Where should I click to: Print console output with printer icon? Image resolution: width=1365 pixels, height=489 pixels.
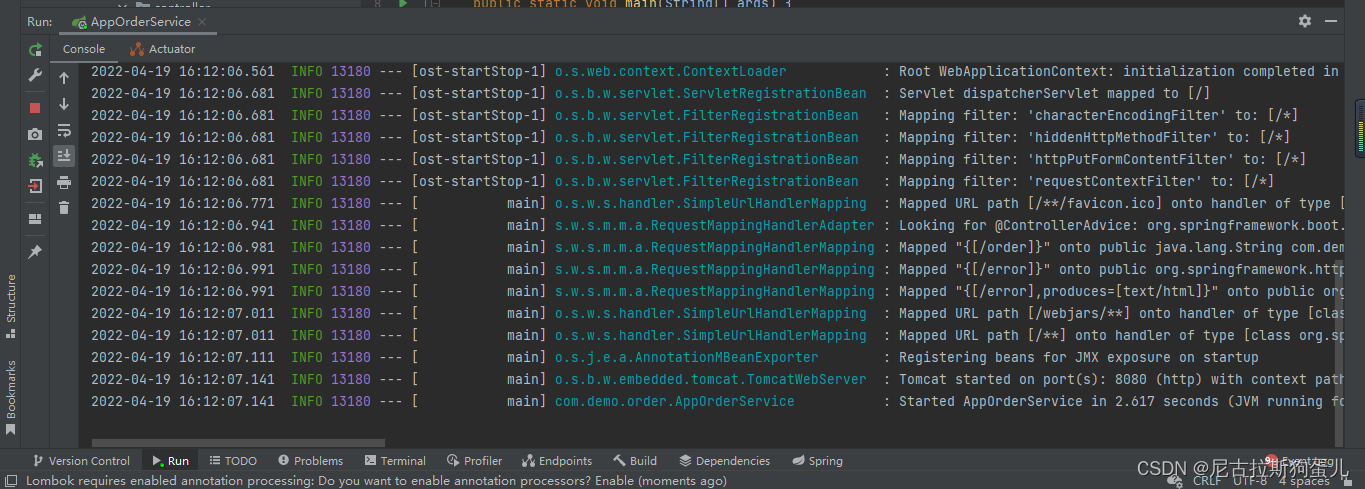tap(64, 182)
